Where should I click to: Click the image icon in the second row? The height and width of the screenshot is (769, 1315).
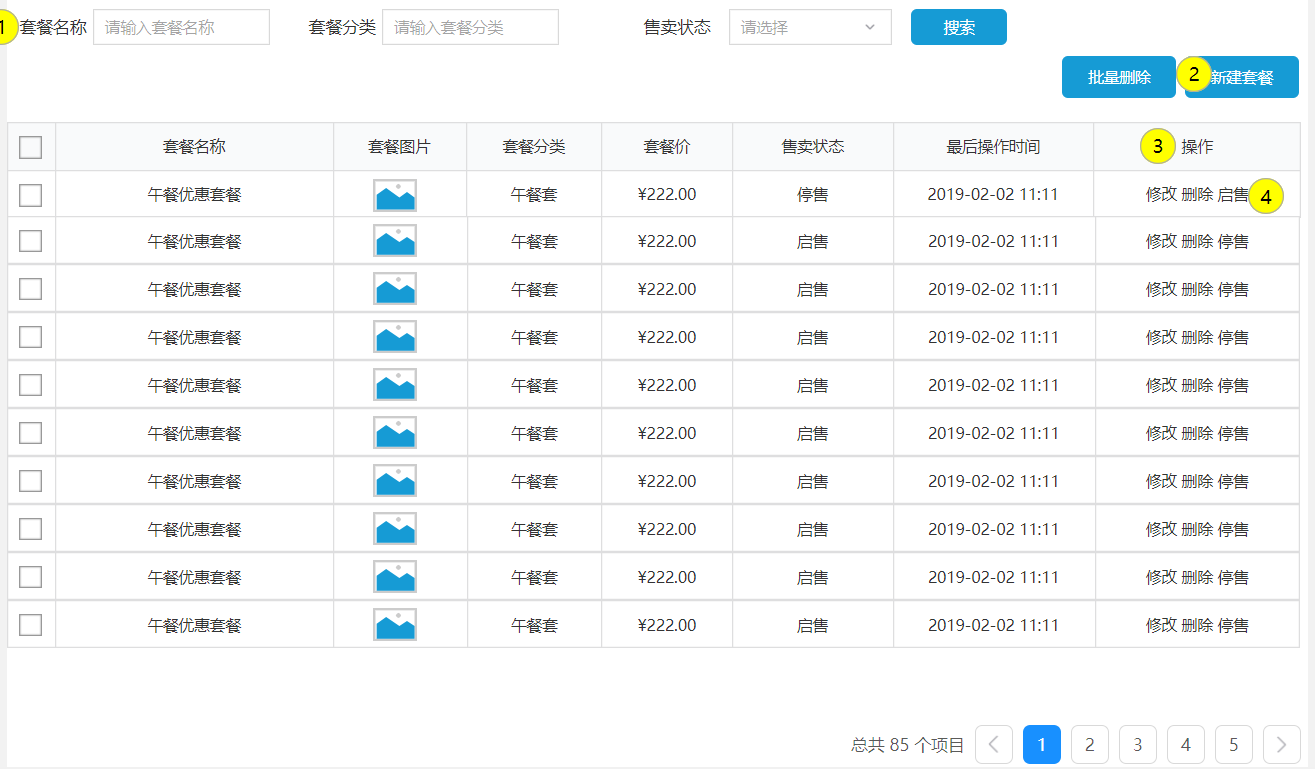coord(395,241)
